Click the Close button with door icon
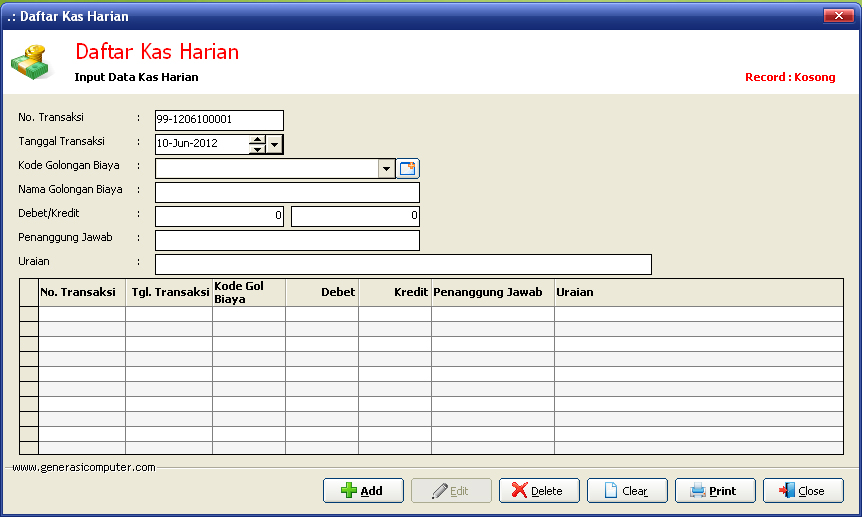 tap(802, 491)
